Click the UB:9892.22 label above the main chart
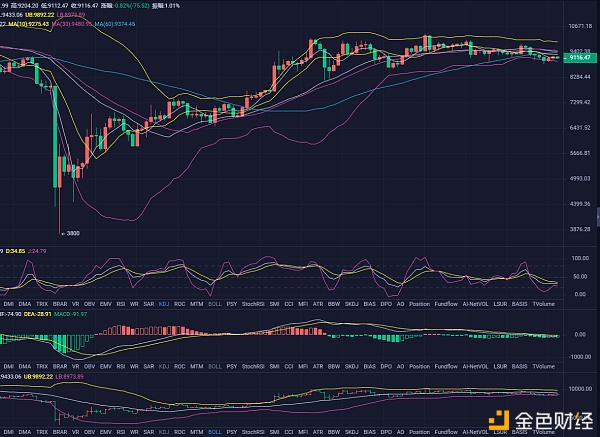 (39, 15)
